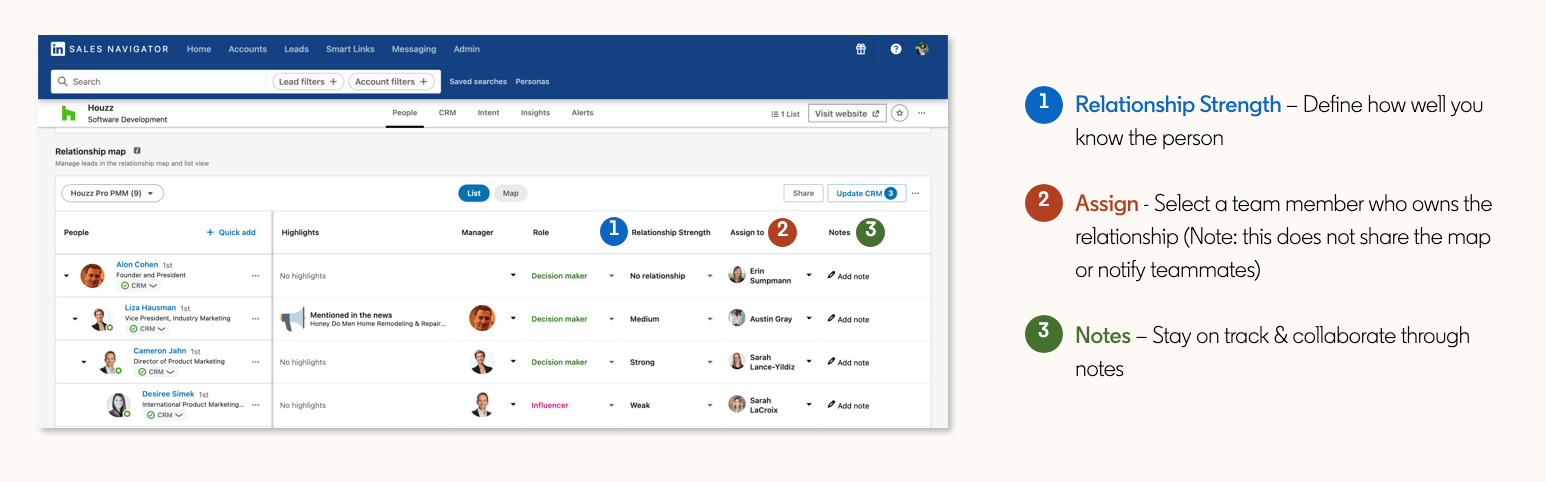This screenshot has width=1546, height=482.
Task: Click the LinkedIn Sales Navigator logo
Action: pos(110,49)
